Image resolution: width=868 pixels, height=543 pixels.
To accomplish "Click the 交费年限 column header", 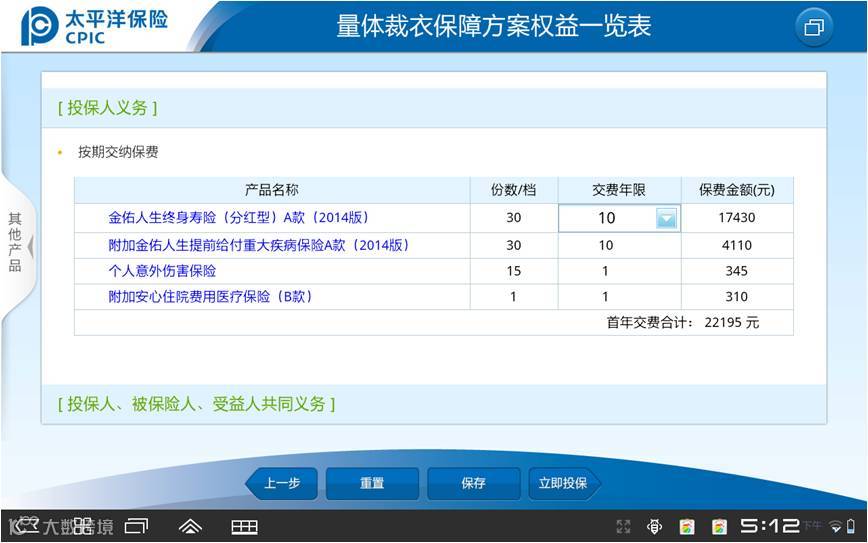I will pyautogui.click(x=619, y=190).
